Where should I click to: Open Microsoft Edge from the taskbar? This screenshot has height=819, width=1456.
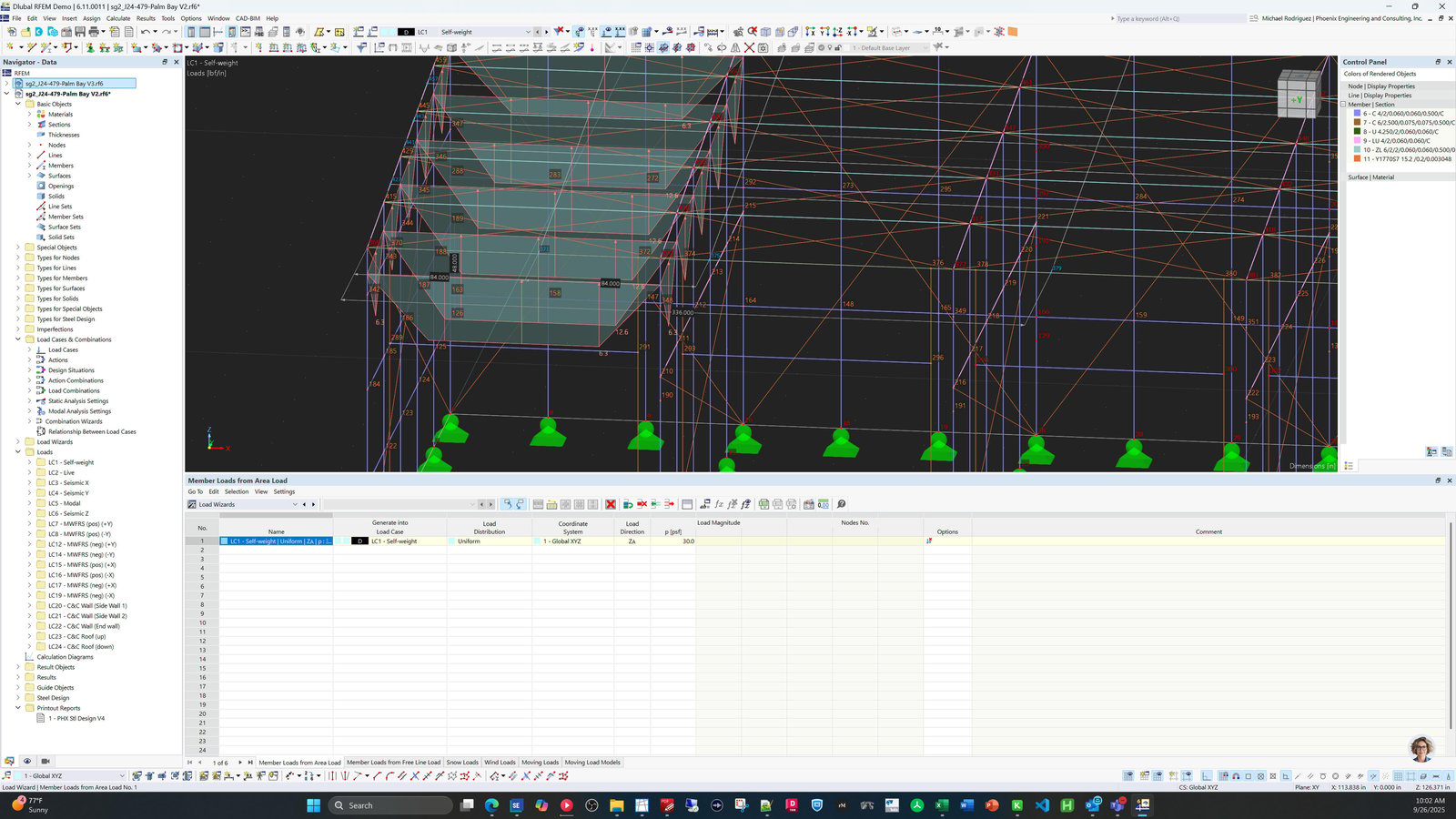pos(491,805)
